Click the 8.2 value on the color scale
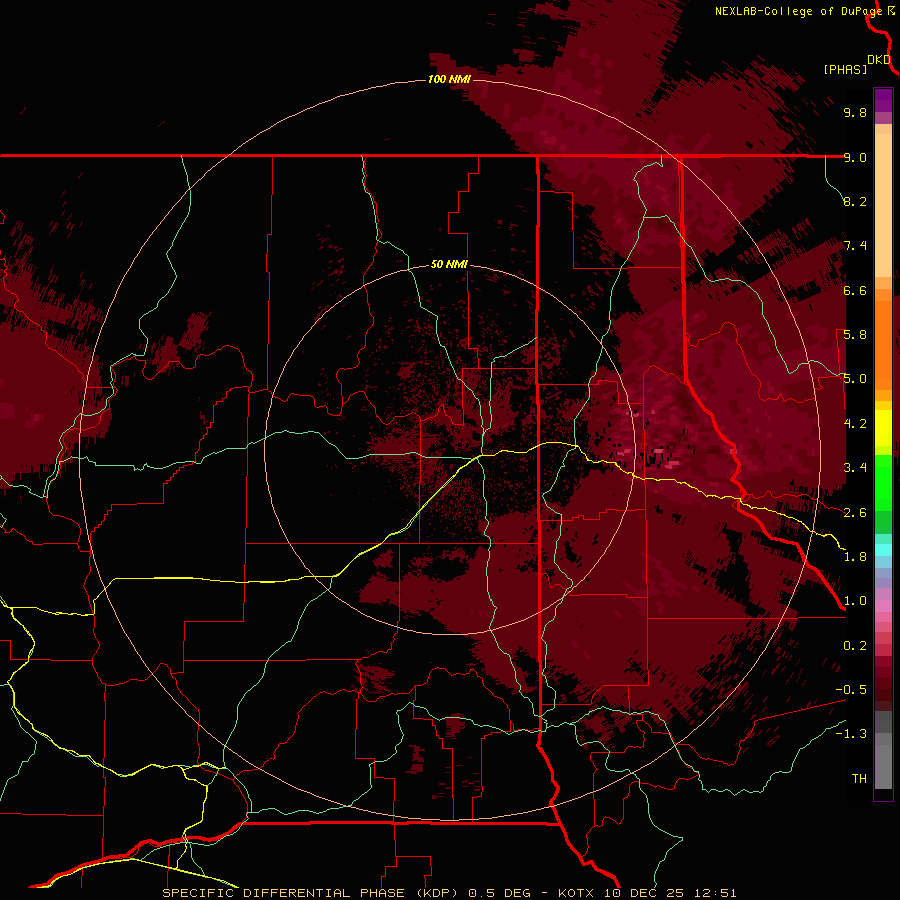The image size is (900, 900). [x=855, y=201]
